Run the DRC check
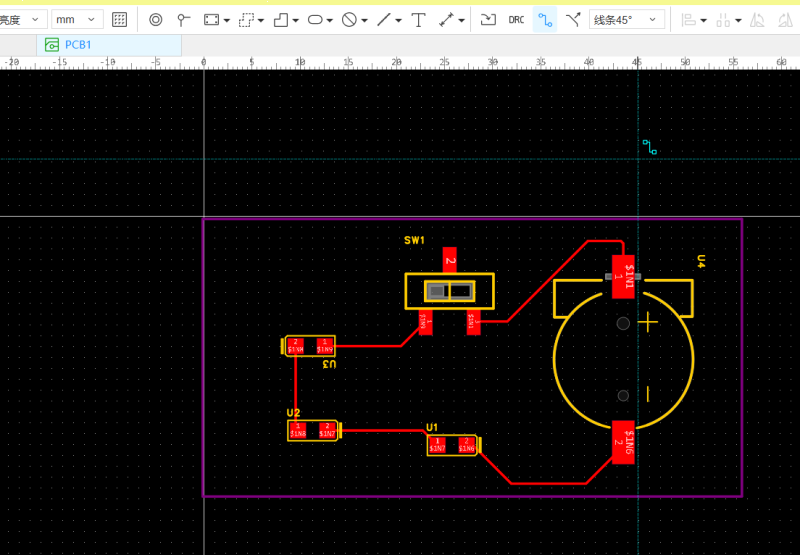The width and height of the screenshot is (800, 555). coord(516,19)
